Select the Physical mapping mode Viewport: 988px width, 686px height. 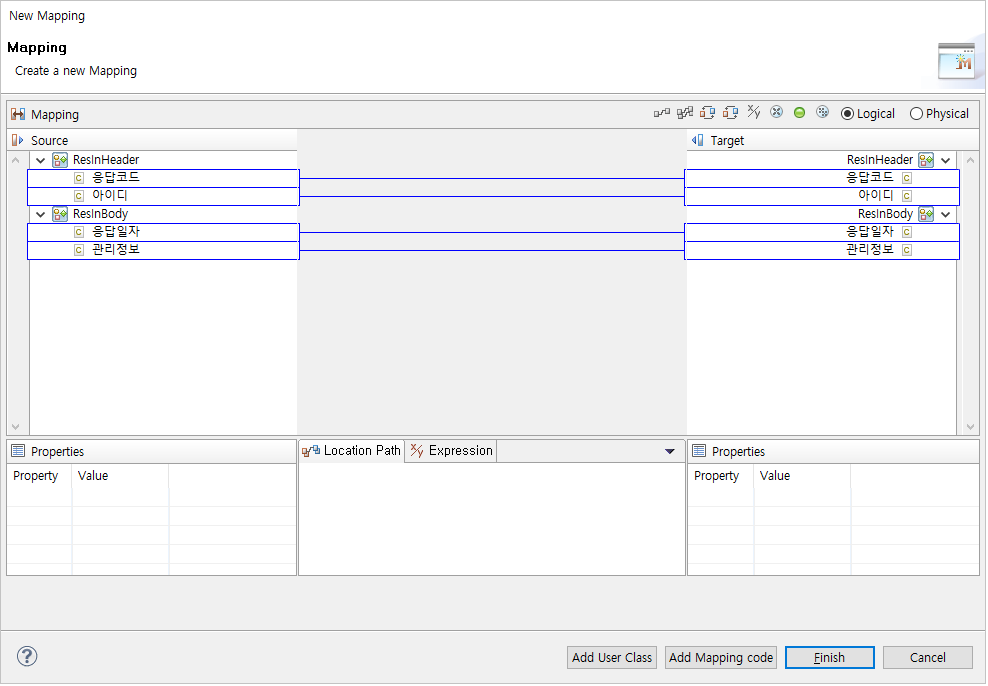pos(917,113)
